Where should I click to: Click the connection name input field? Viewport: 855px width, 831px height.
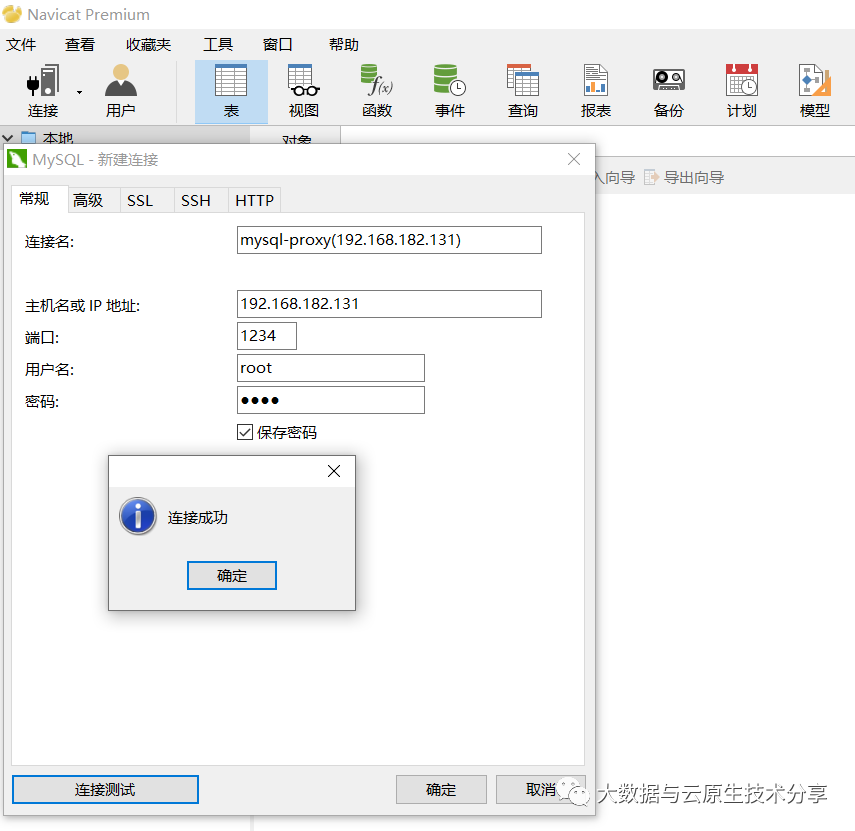point(389,240)
